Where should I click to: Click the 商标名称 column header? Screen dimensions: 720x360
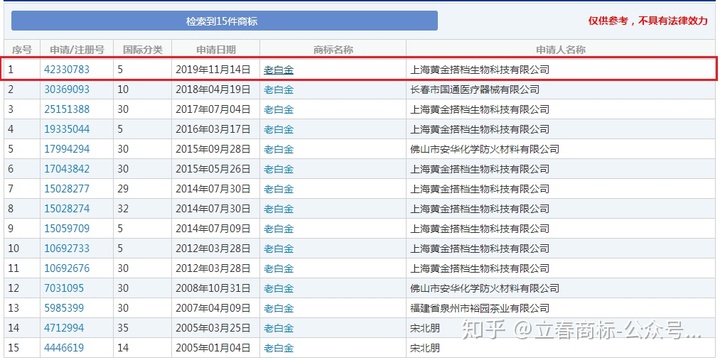tap(333, 50)
